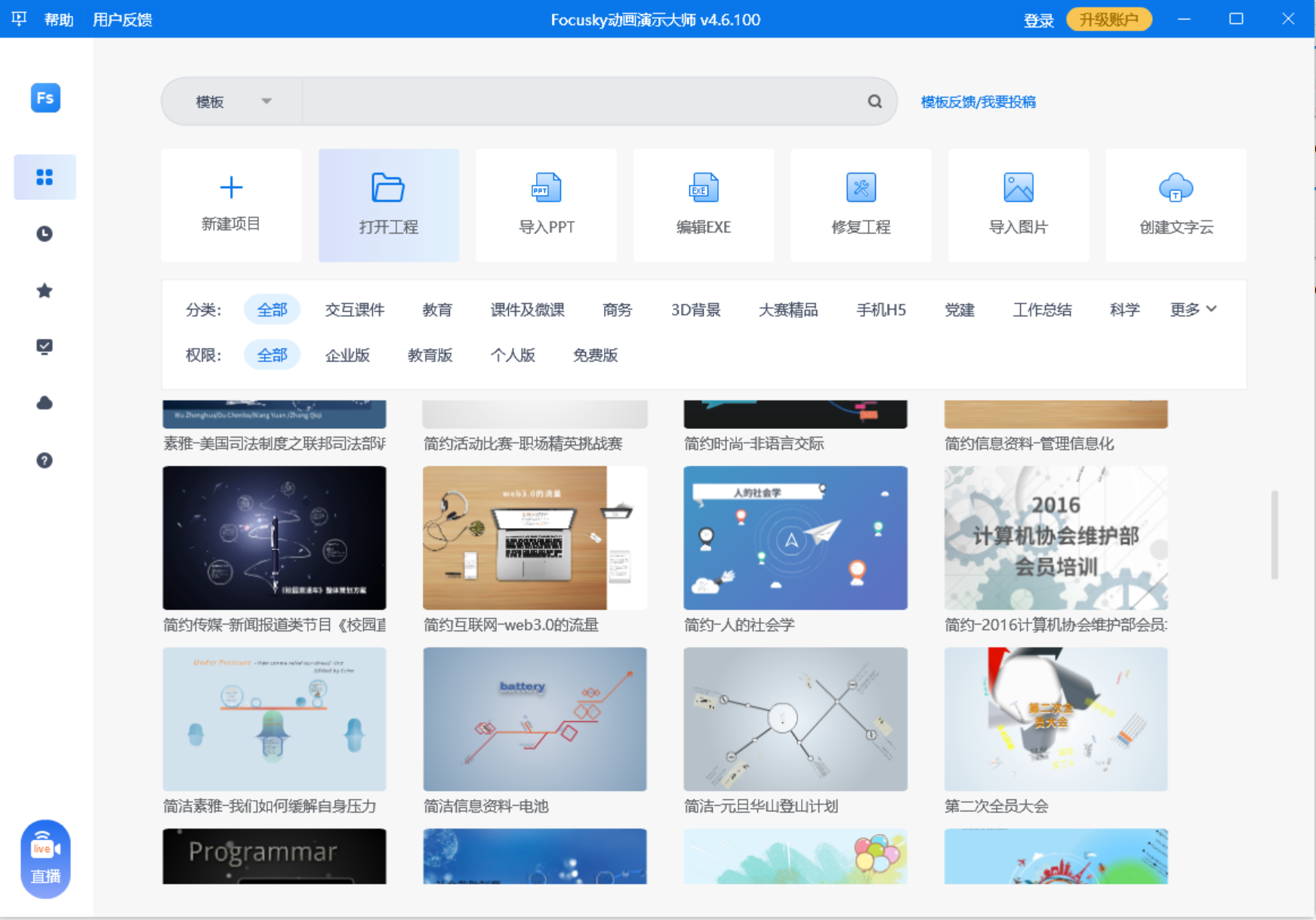Open the template grid view in sidebar
The width and height of the screenshot is (1316, 920).
coord(45,177)
